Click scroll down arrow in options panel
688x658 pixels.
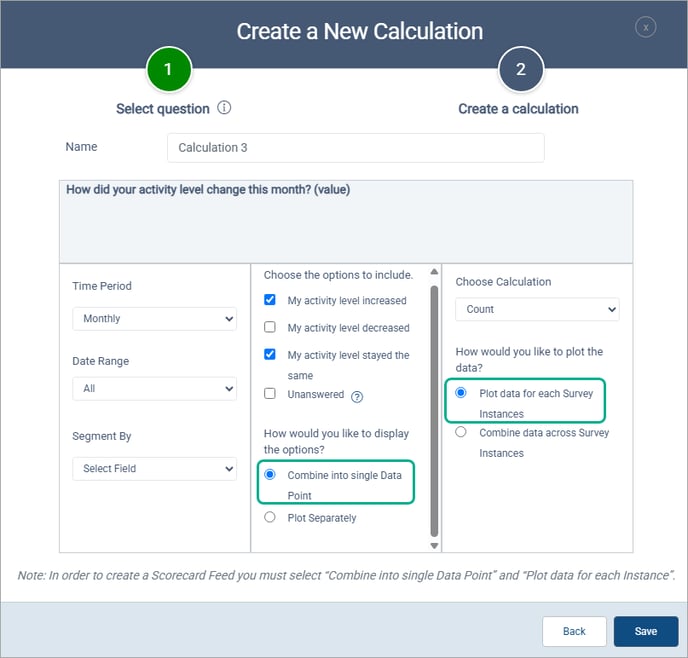[x=434, y=545]
